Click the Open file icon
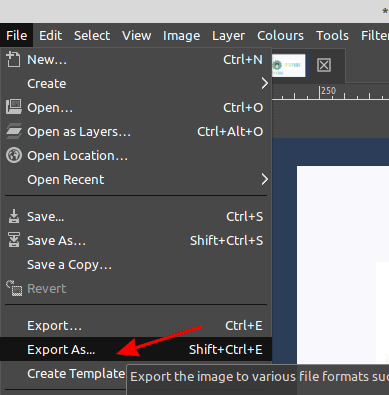This screenshot has width=389, height=395. click(14, 107)
